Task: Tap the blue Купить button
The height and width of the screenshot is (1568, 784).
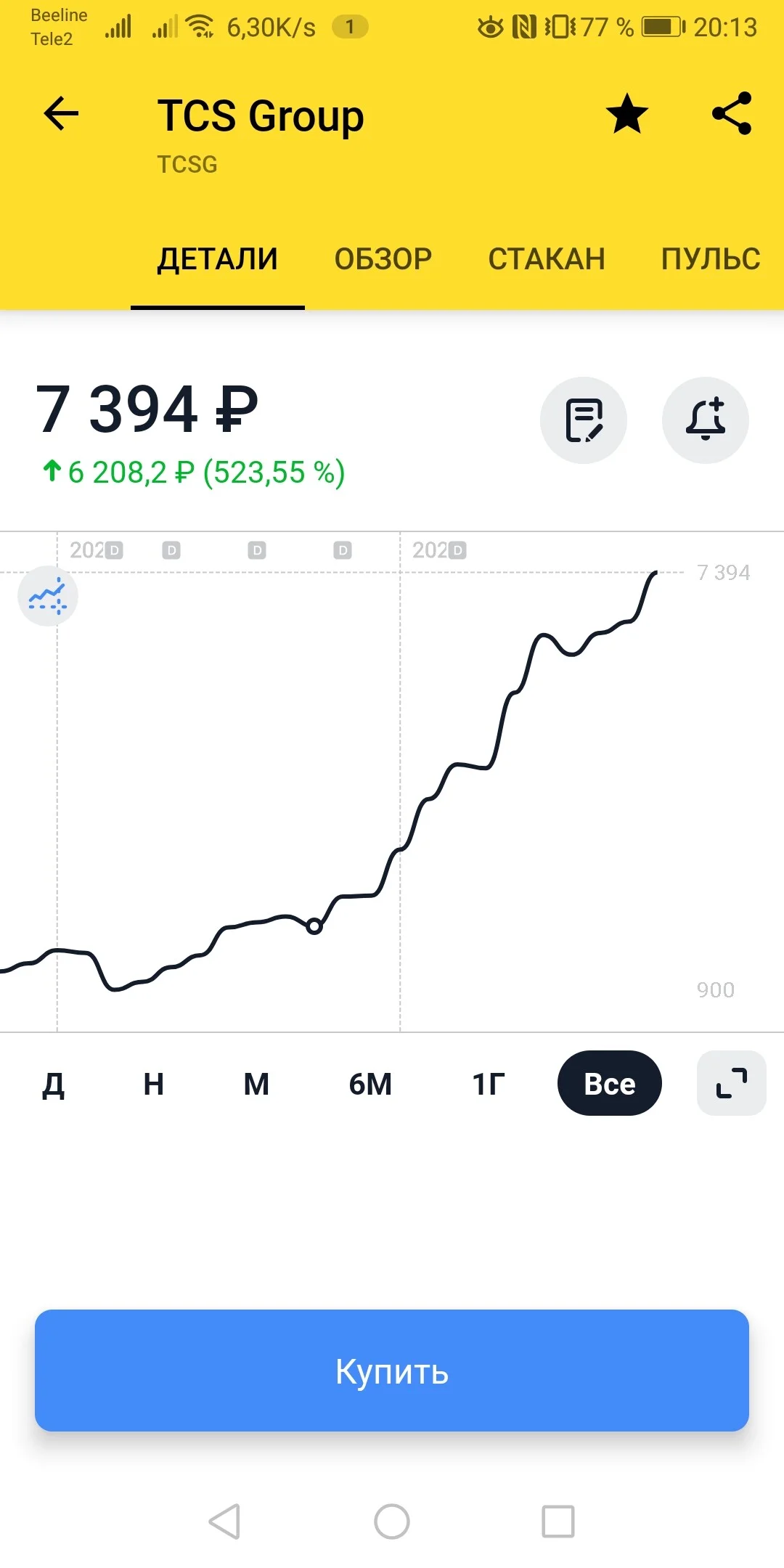Action: pyautogui.click(x=392, y=1371)
